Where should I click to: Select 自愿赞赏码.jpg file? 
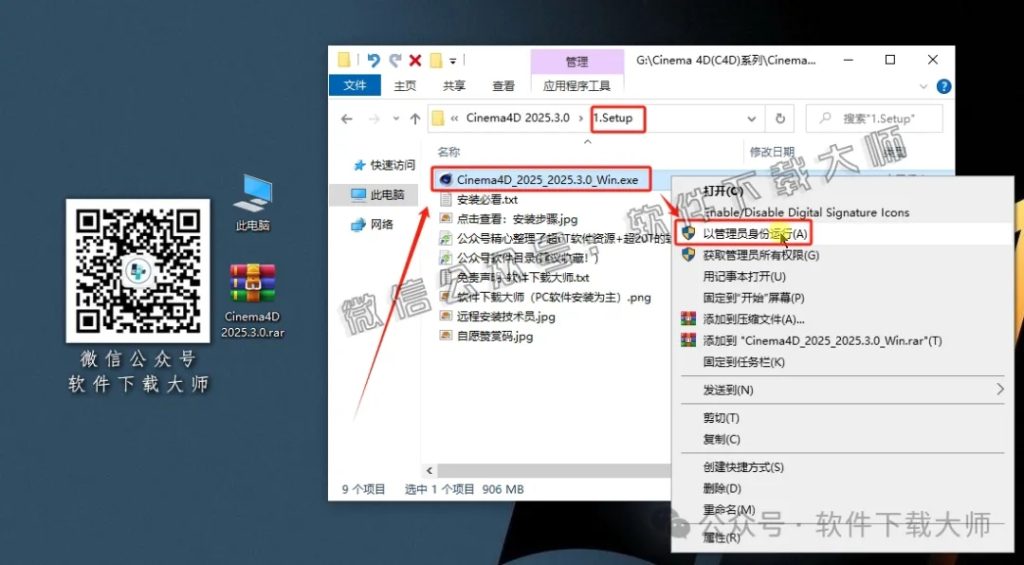[x=495, y=336]
